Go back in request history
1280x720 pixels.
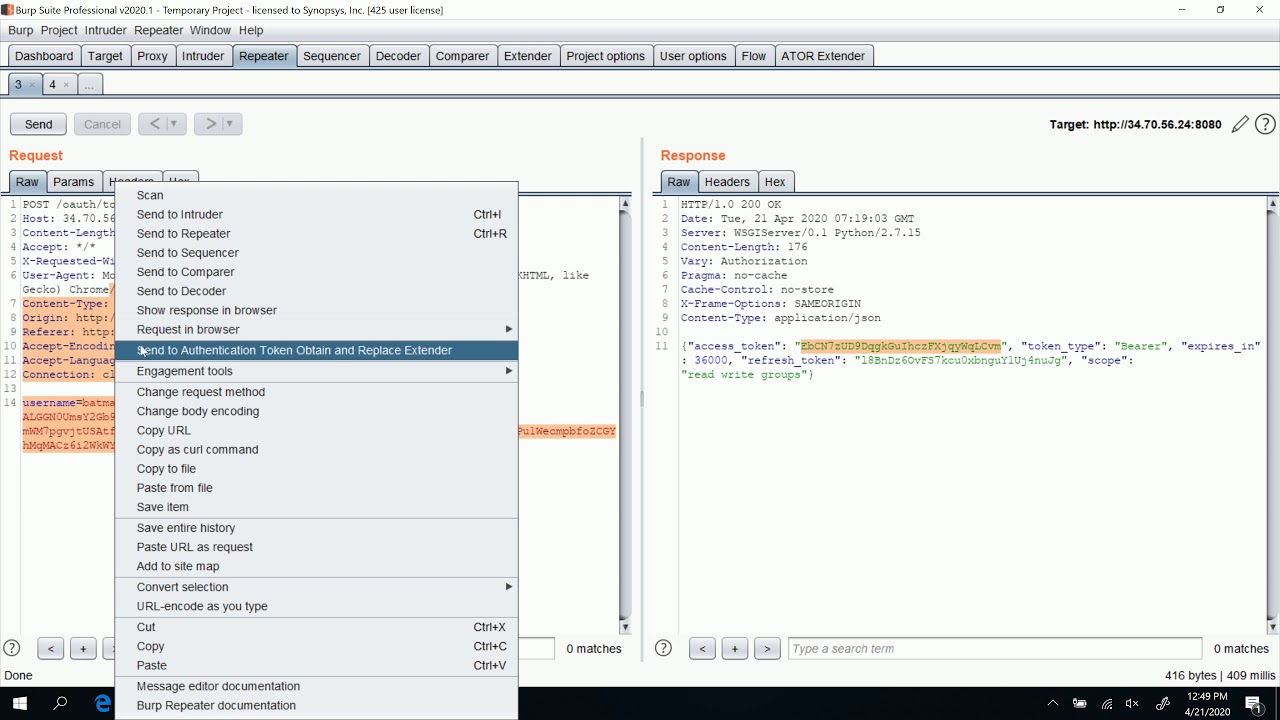point(153,124)
